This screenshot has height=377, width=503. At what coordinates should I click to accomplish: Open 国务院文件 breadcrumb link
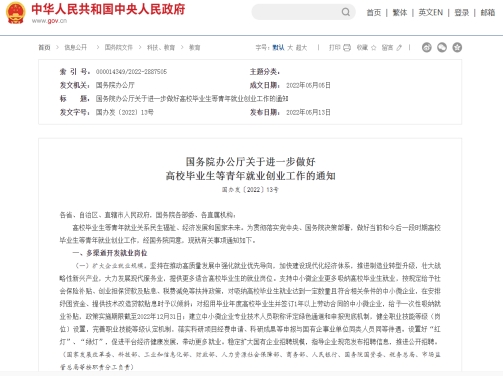(x=119, y=48)
